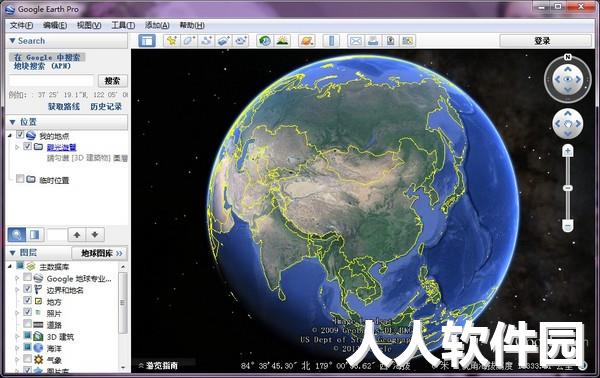The width and height of the screenshot is (600, 378).
Task: Enable the 道路 layer checkbox
Action: [27, 324]
